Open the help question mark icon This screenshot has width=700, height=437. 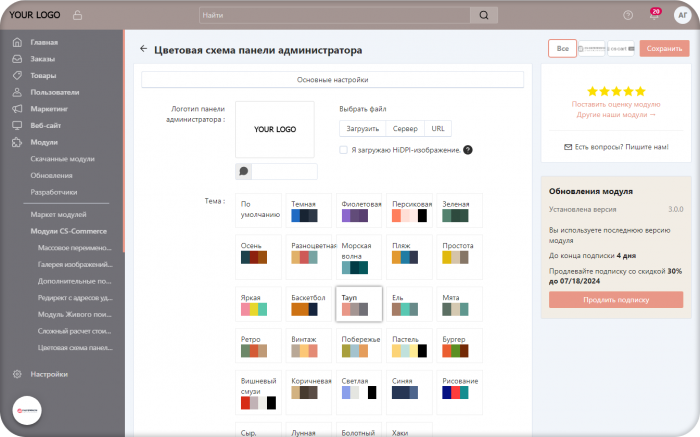pos(628,15)
